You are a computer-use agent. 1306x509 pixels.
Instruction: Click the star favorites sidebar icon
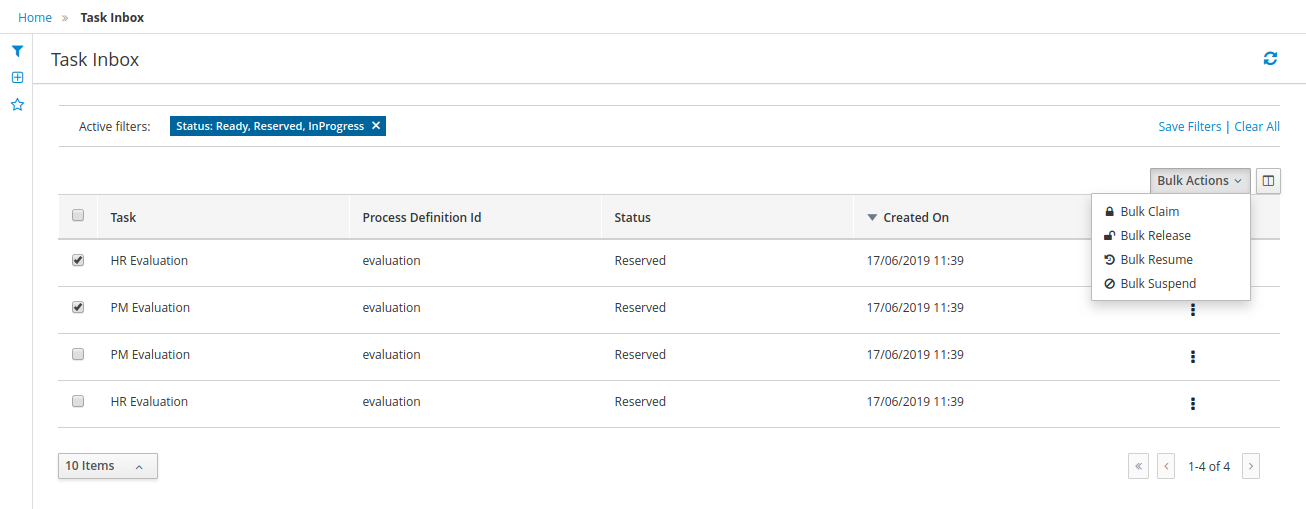pyautogui.click(x=17, y=104)
